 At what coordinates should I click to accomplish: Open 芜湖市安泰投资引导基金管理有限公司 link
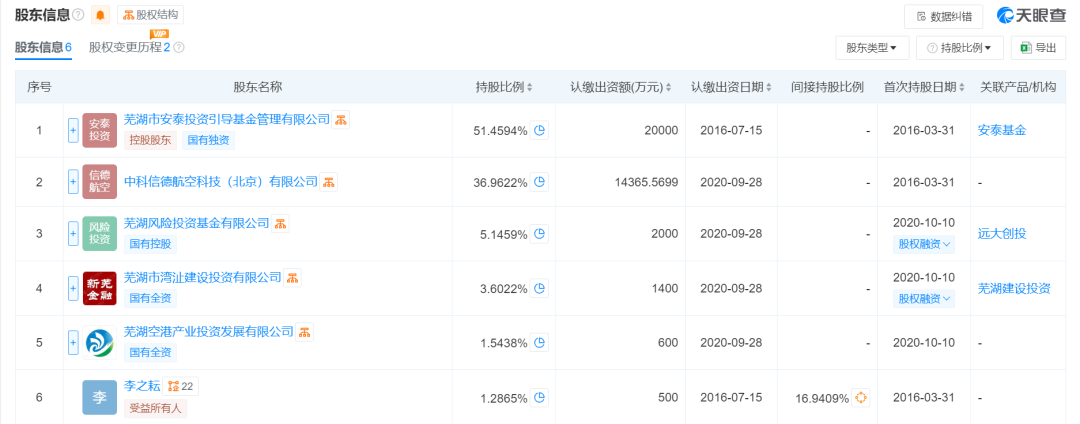(x=227, y=120)
